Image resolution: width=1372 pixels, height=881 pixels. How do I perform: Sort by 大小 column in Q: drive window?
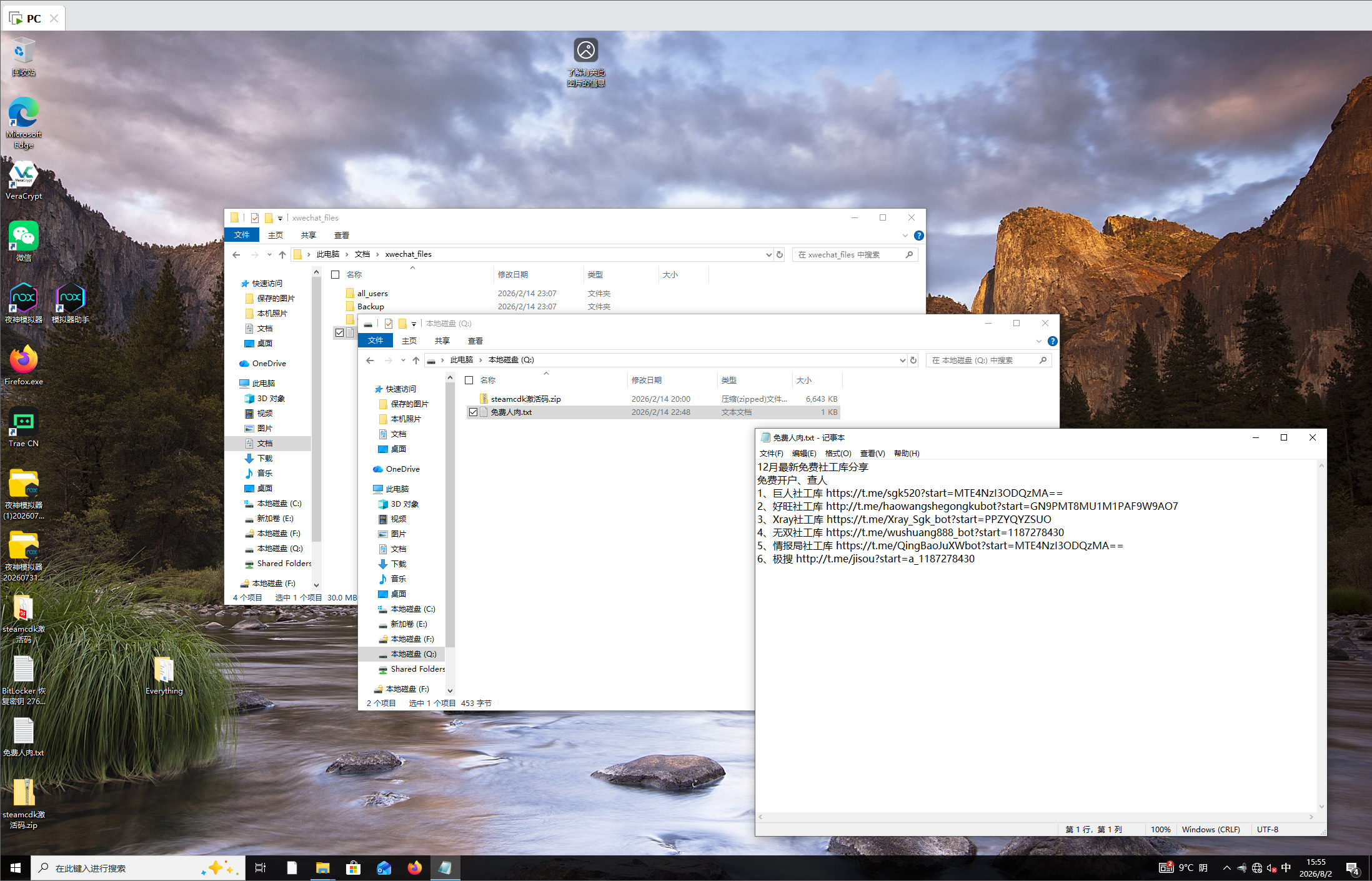point(817,381)
